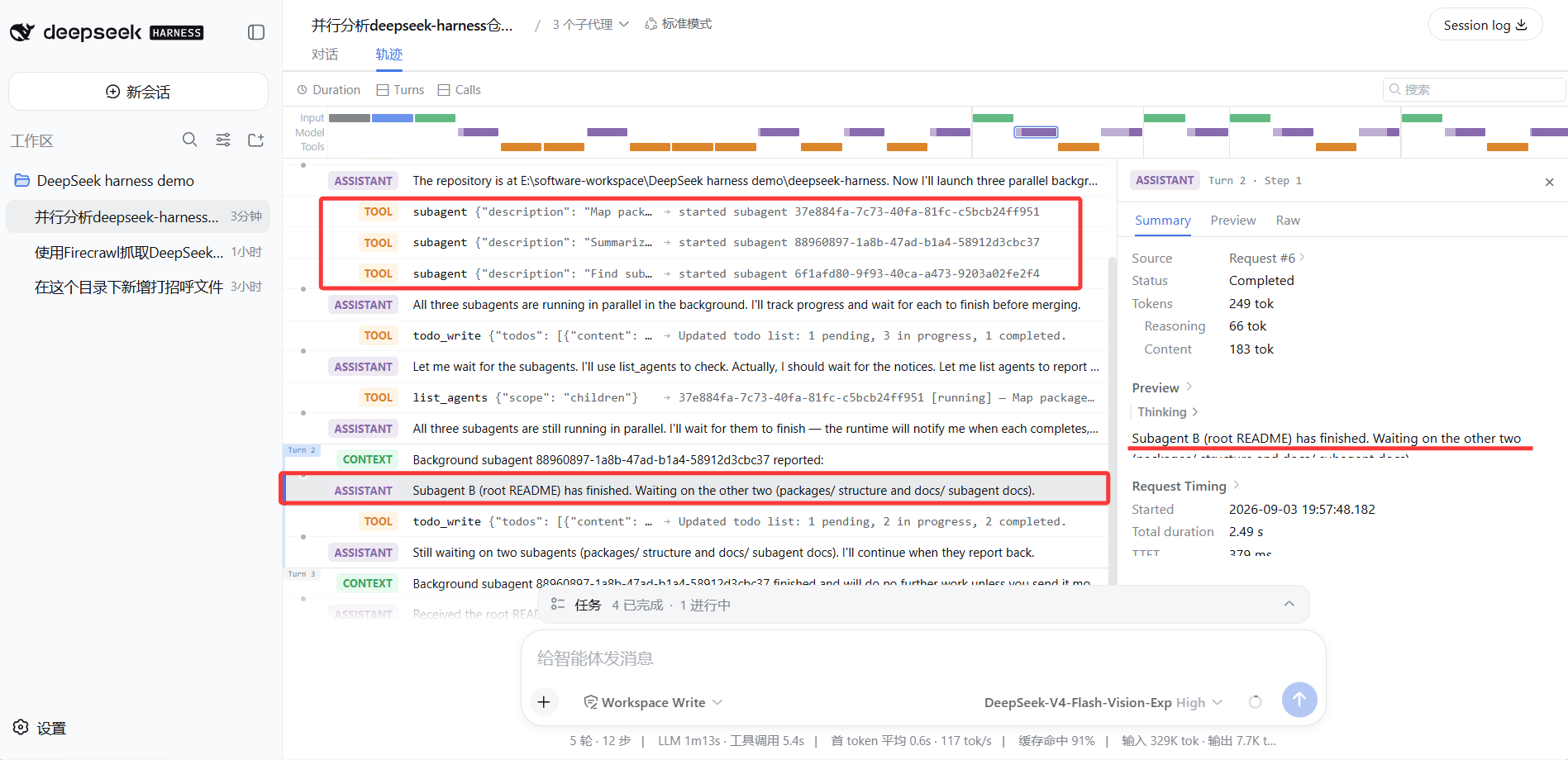
Task: Open the Summary tab
Action: [x=1163, y=221]
